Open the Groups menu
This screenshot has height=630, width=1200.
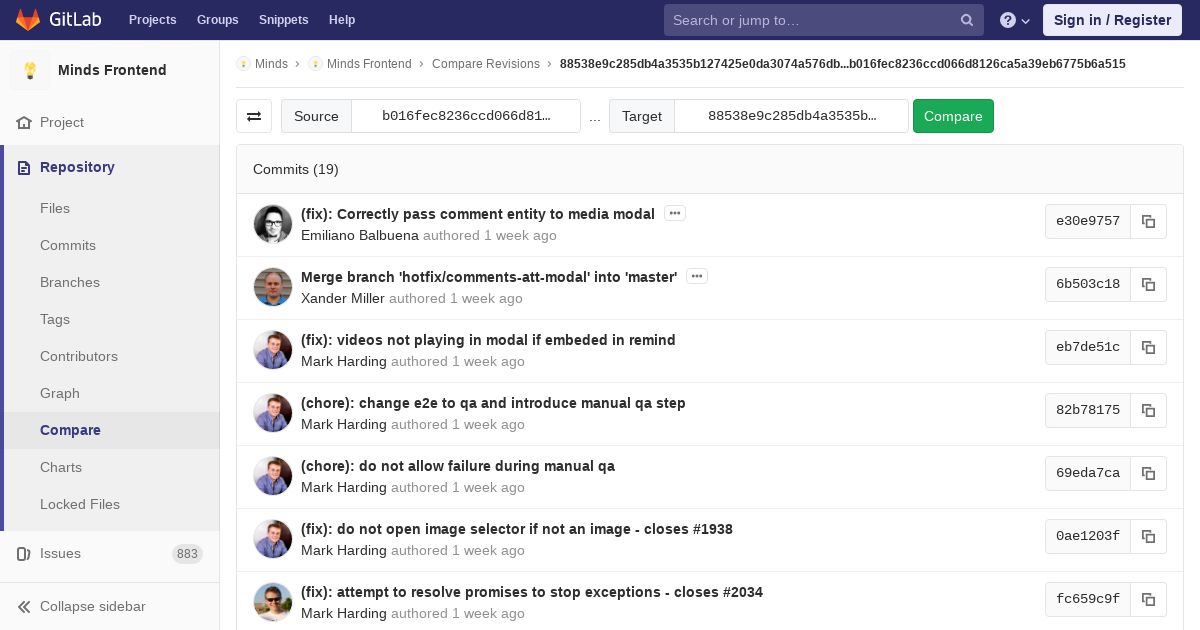pos(218,20)
